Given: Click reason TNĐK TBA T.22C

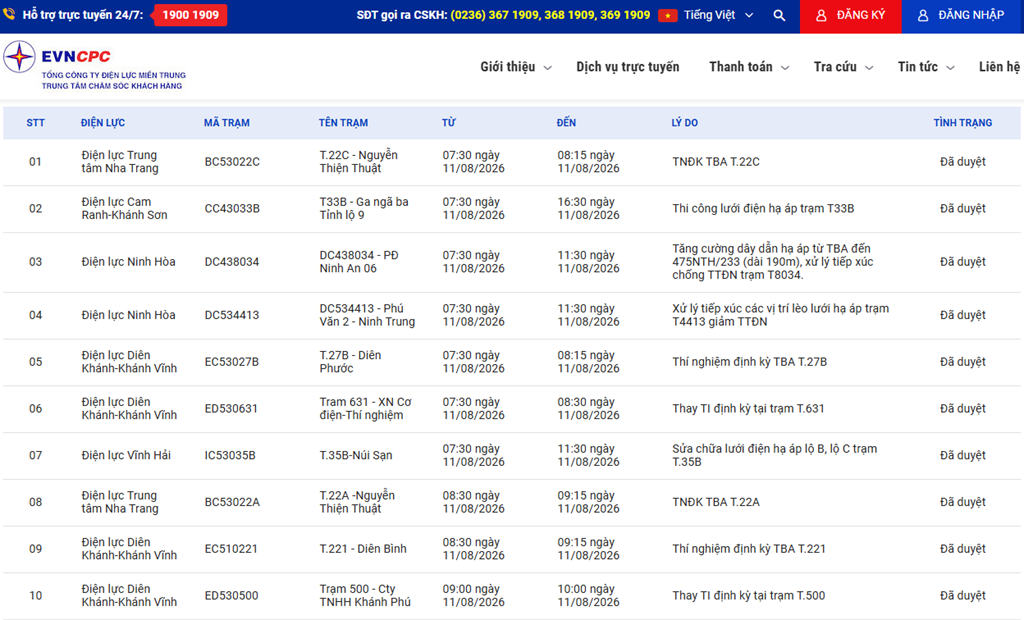Looking at the screenshot, I should tap(716, 162).
